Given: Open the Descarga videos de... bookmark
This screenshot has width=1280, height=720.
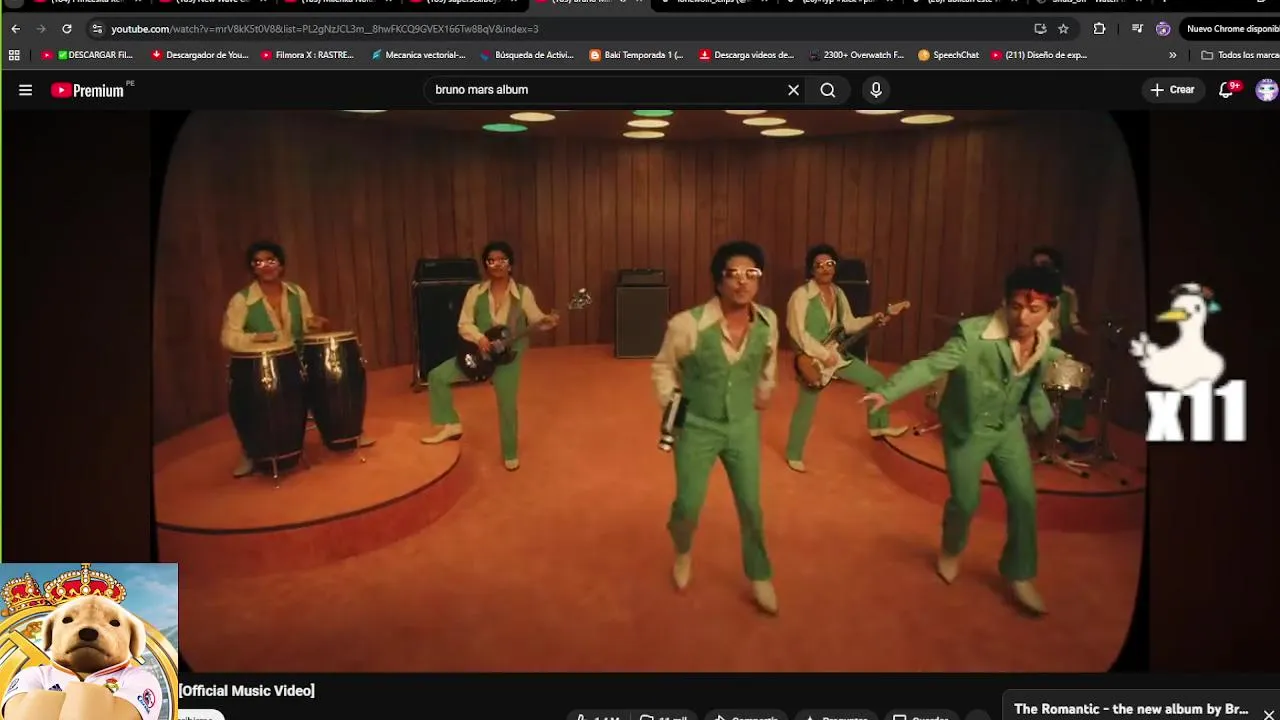Looking at the screenshot, I should (x=746, y=55).
